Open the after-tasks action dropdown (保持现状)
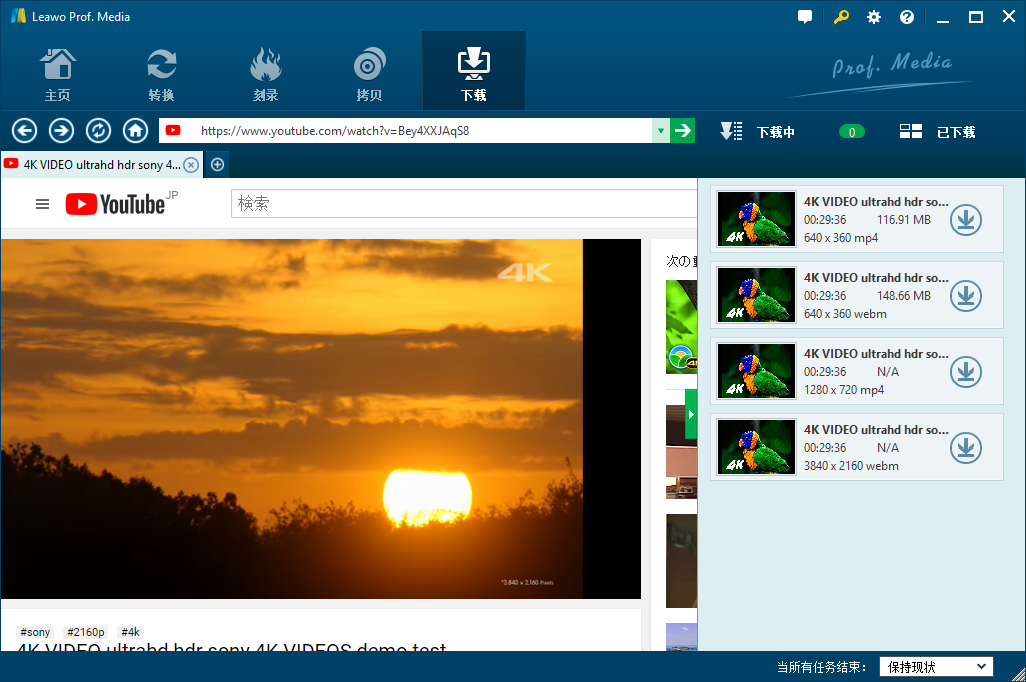The height and width of the screenshot is (682, 1026). [x=936, y=667]
